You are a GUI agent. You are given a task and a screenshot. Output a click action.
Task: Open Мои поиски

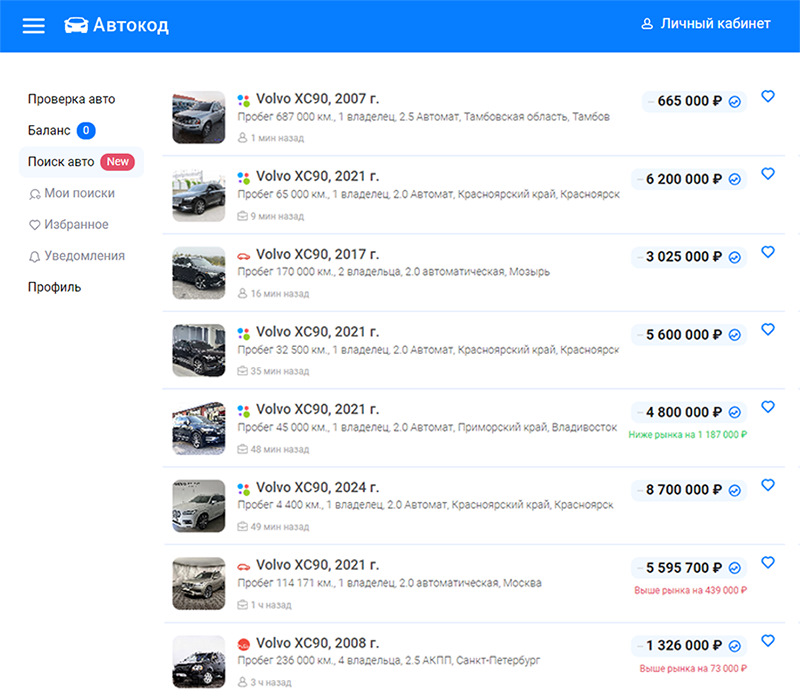(72, 193)
